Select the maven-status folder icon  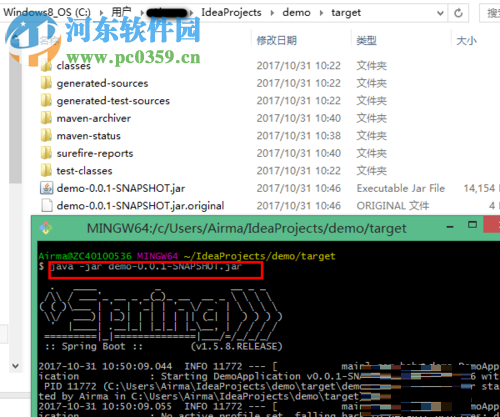coord(46,136)
